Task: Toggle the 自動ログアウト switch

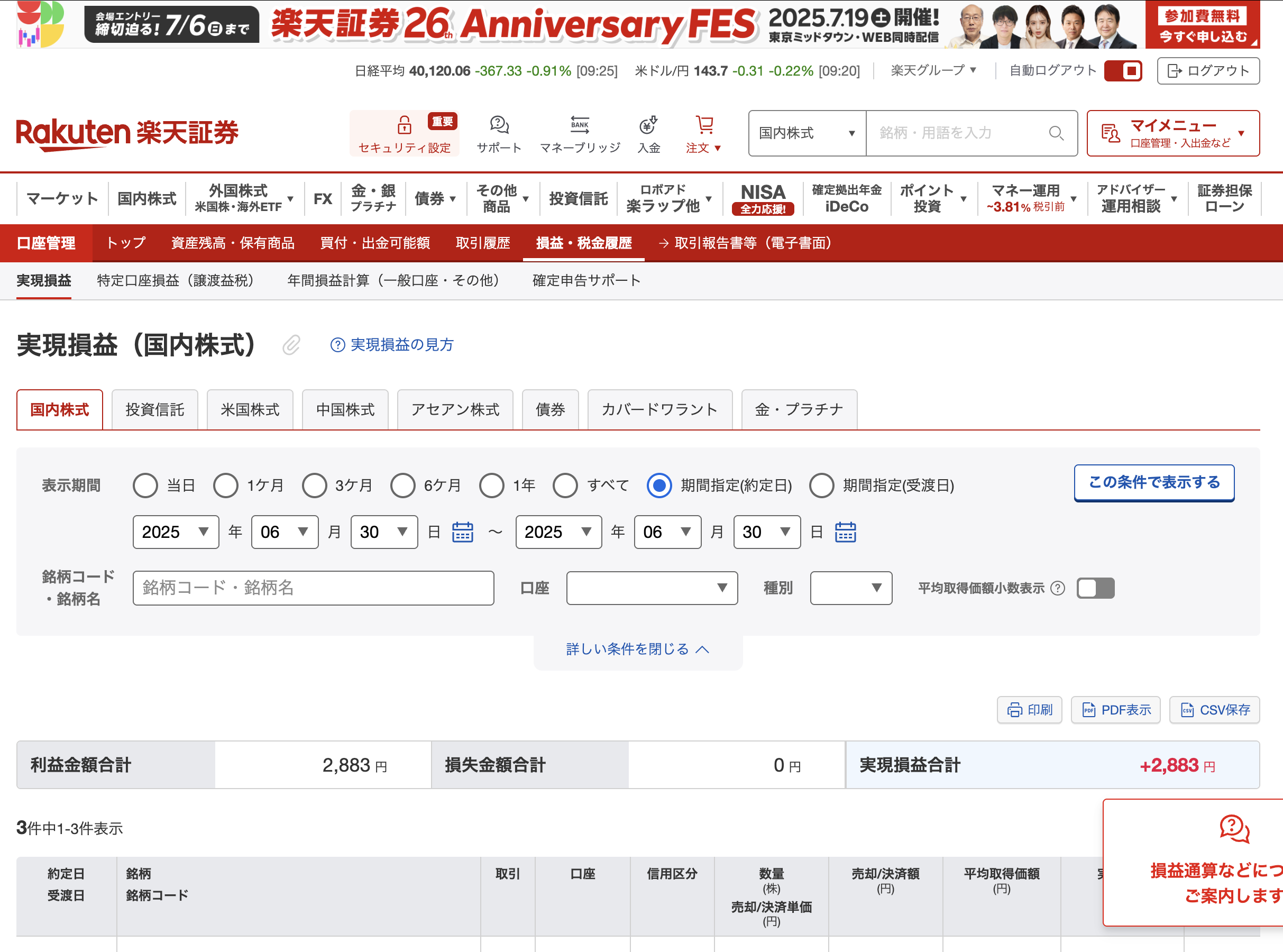Action: pos(1123,71)
